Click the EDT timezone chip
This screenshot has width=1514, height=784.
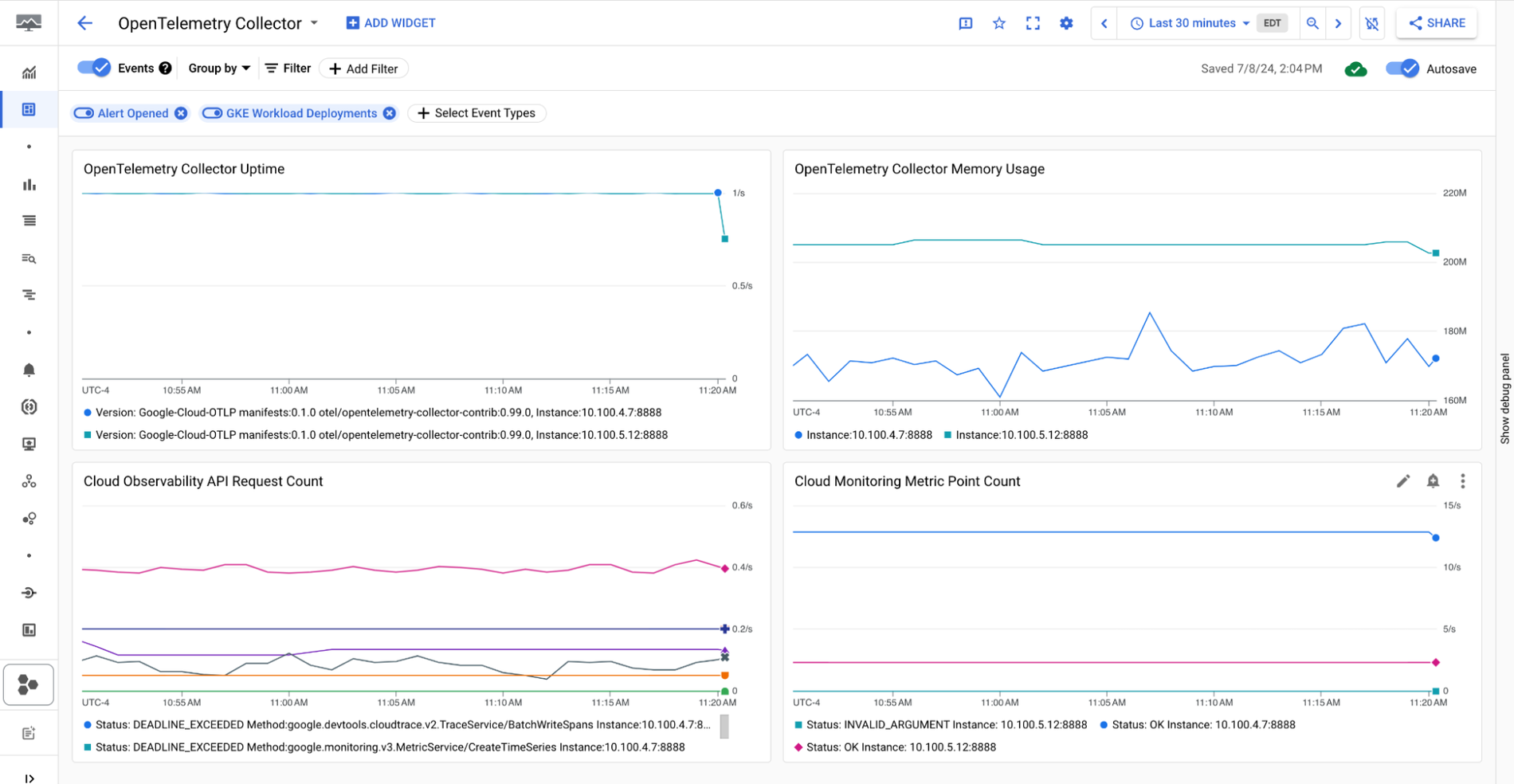(x=1272, y=23)
